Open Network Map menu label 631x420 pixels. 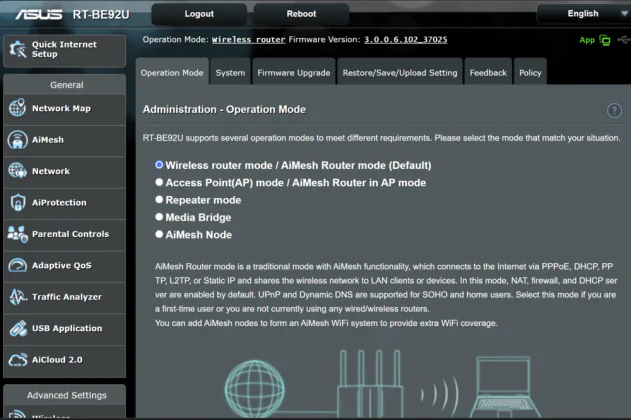(61, 108)
